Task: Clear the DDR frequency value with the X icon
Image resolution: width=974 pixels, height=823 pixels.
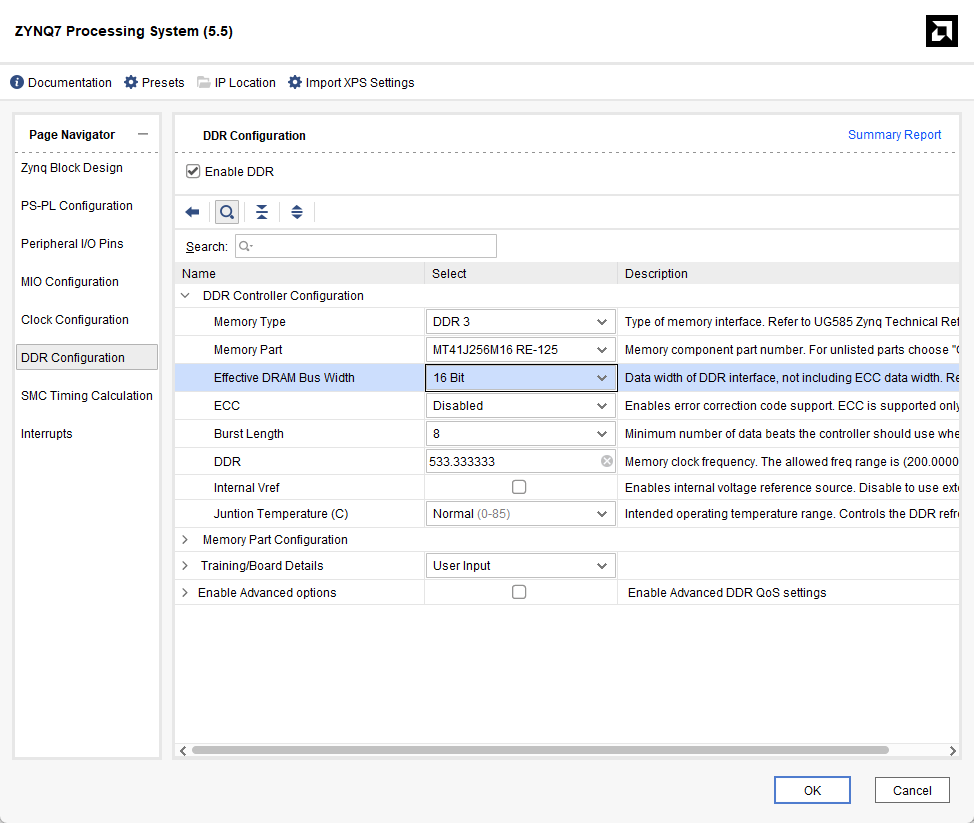Action: coord(607,461)
